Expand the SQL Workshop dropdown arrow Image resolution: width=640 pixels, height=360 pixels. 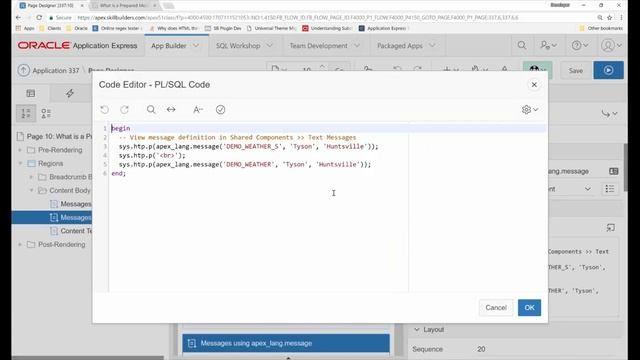click(269, 46)
